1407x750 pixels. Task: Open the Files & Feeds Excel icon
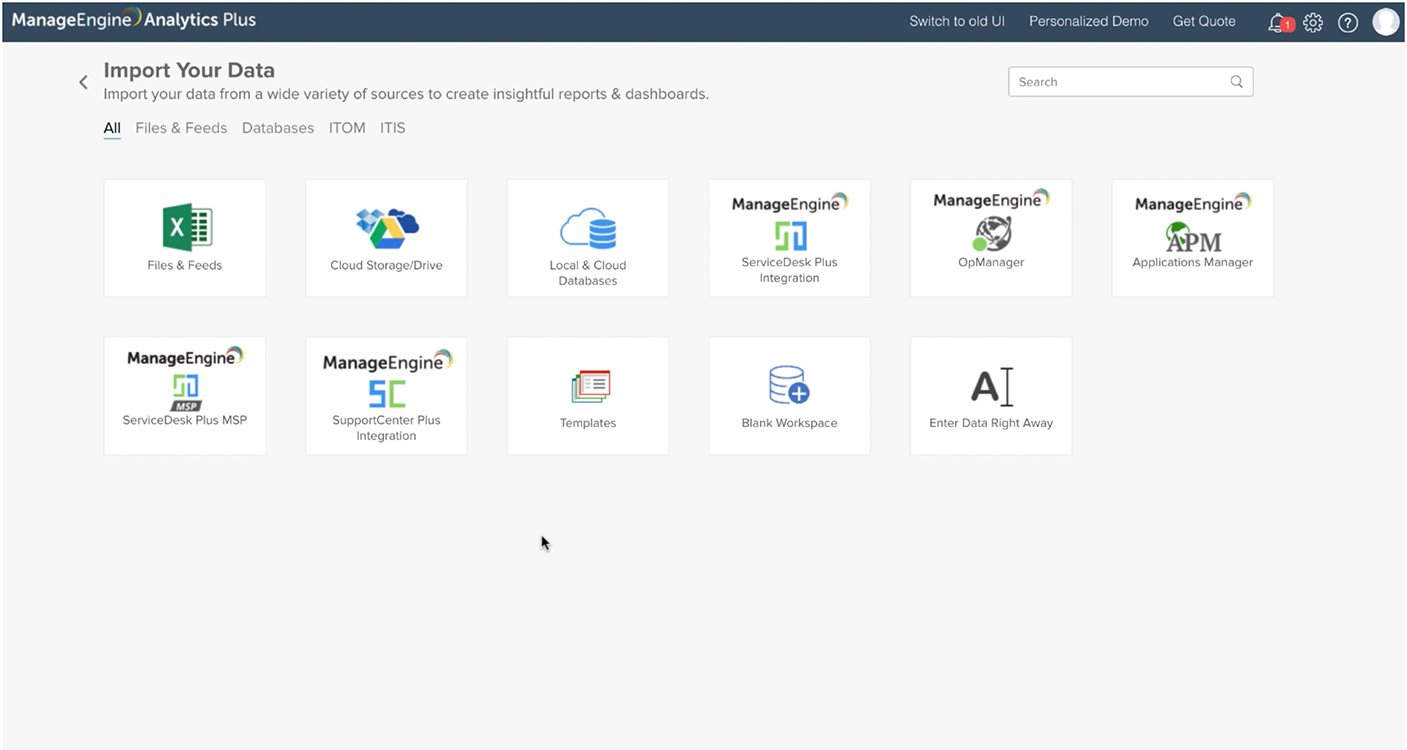(187, 227)
